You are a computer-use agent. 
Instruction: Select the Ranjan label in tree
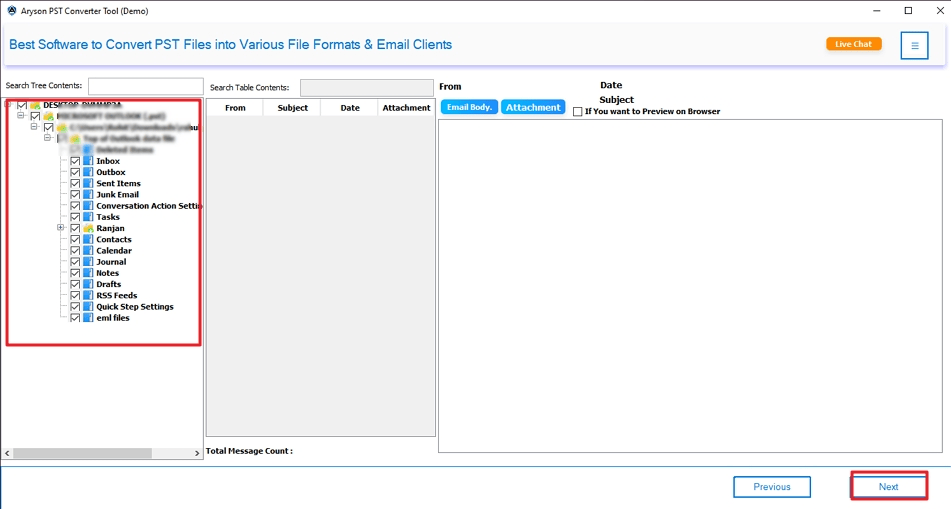(x=110, y=228)
